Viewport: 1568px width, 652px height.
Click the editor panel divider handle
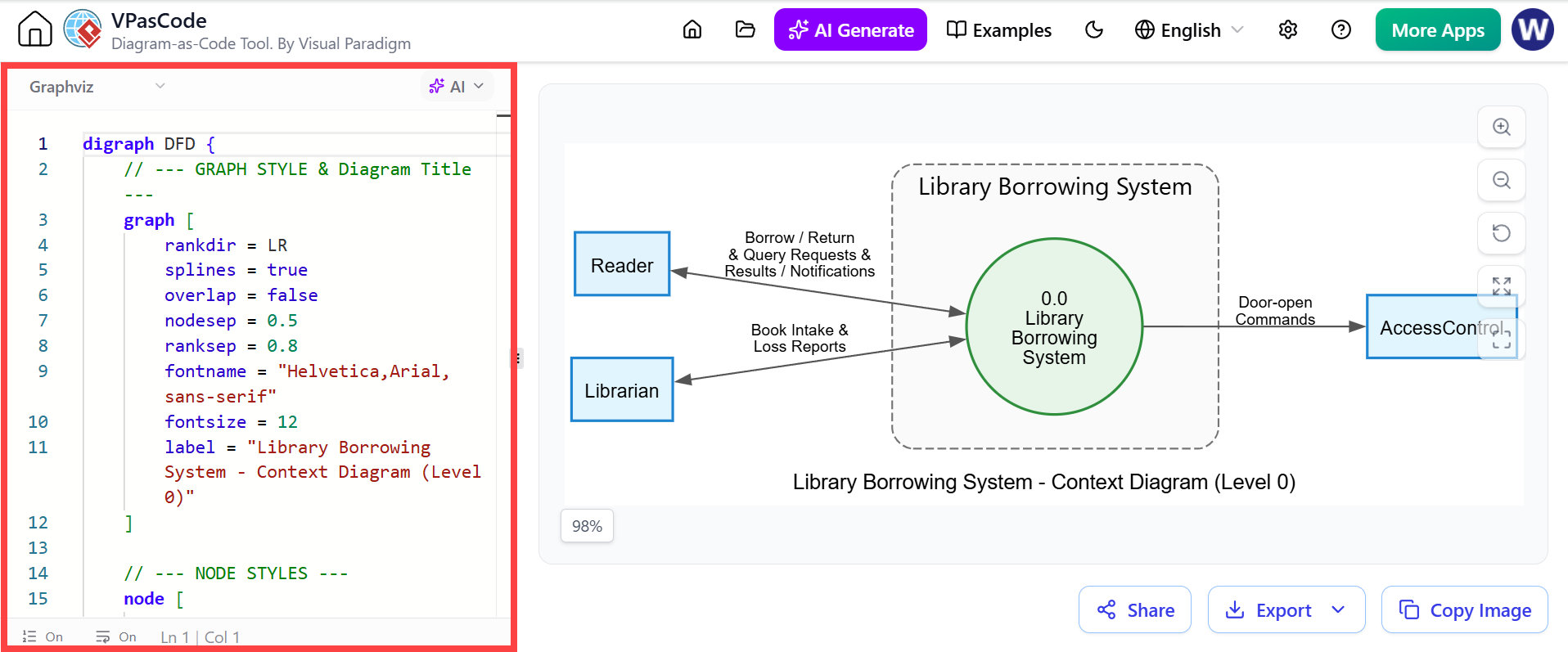[518, 358]
